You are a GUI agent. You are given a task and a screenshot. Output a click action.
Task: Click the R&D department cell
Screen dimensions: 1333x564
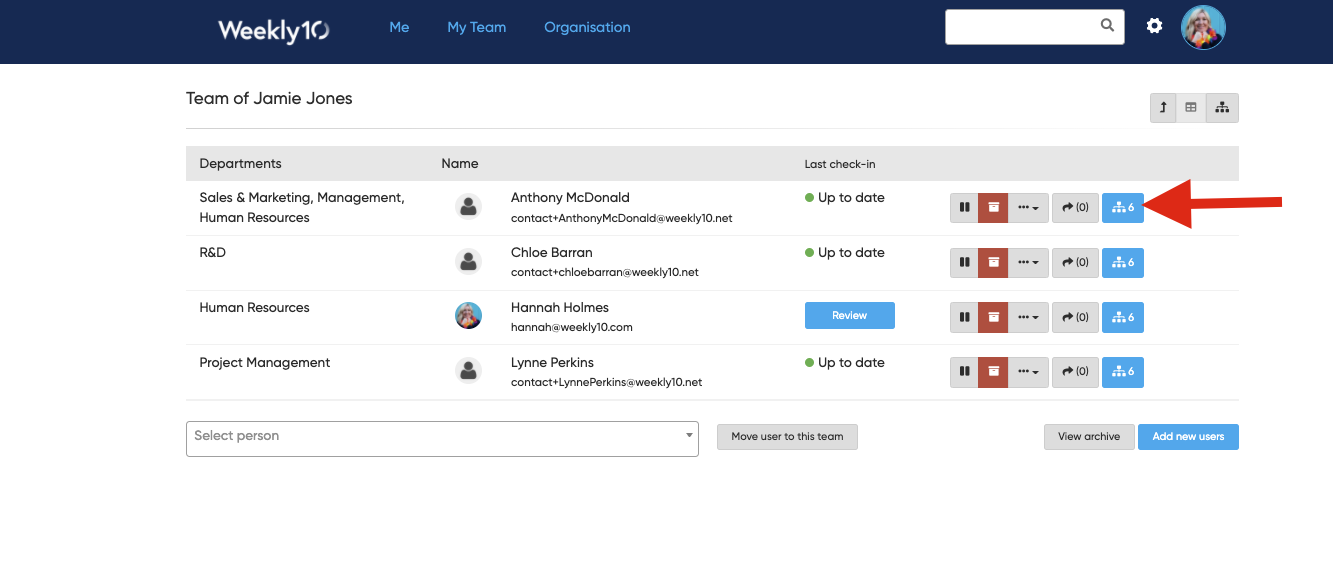point(213,253)
